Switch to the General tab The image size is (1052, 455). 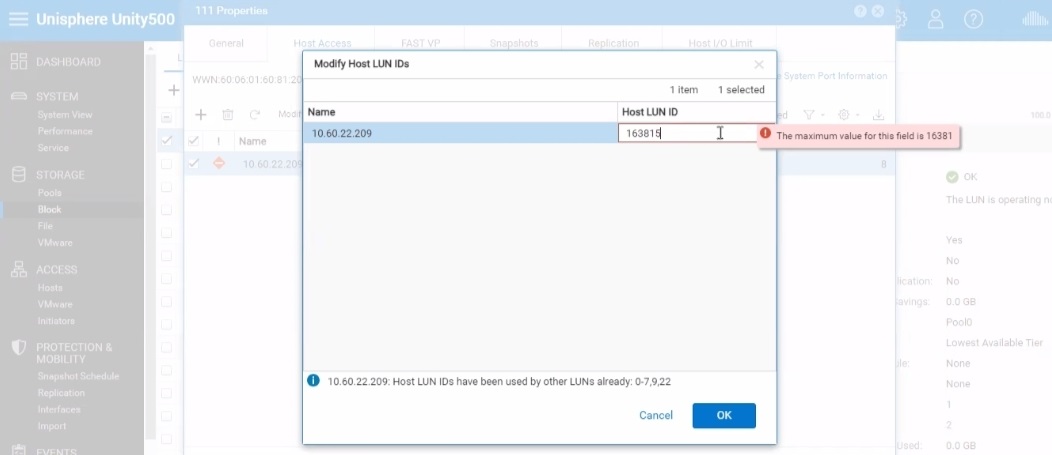(226, 43)
